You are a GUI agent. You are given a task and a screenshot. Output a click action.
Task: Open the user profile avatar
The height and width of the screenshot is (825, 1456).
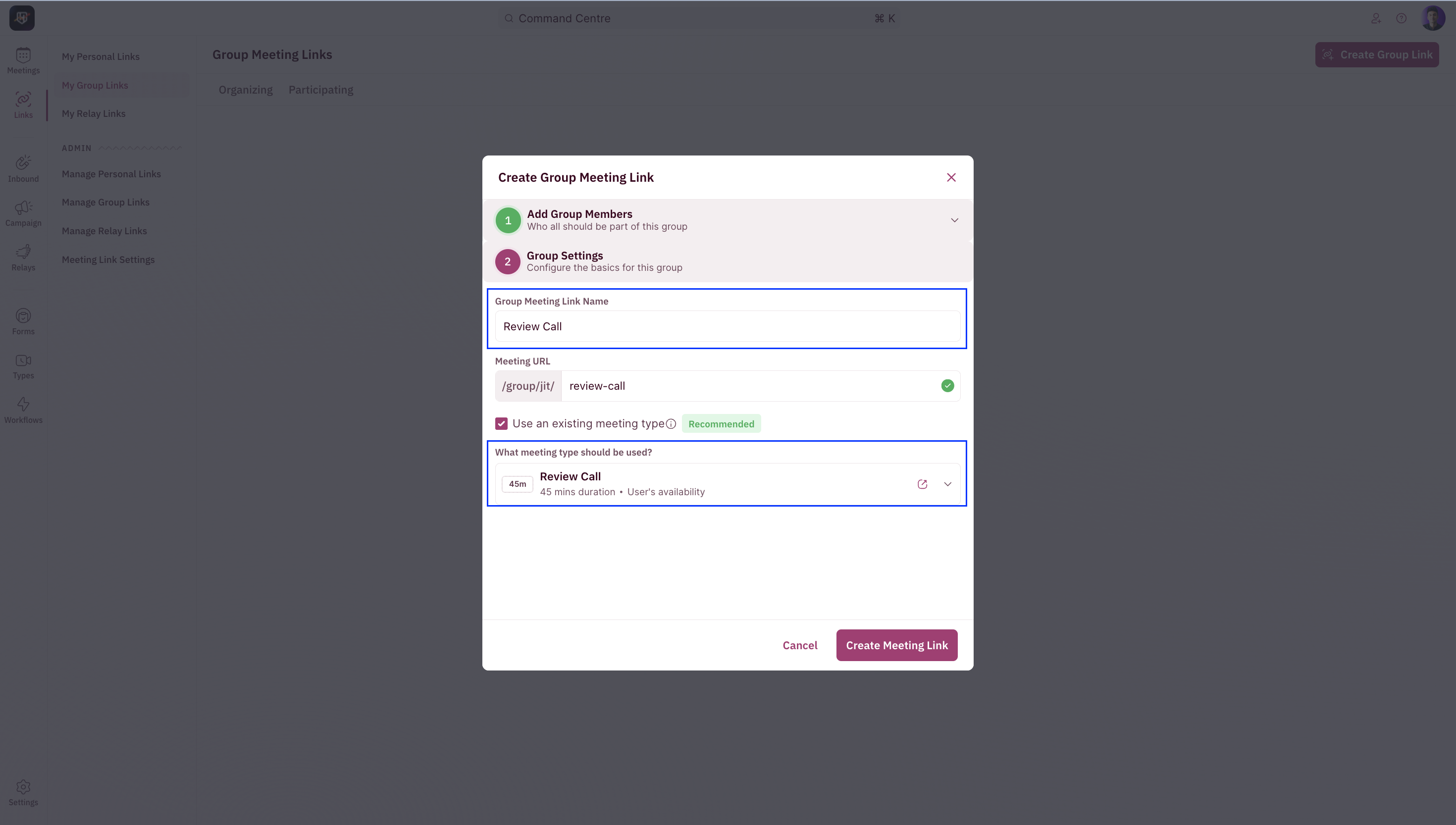pos(1433,18)
